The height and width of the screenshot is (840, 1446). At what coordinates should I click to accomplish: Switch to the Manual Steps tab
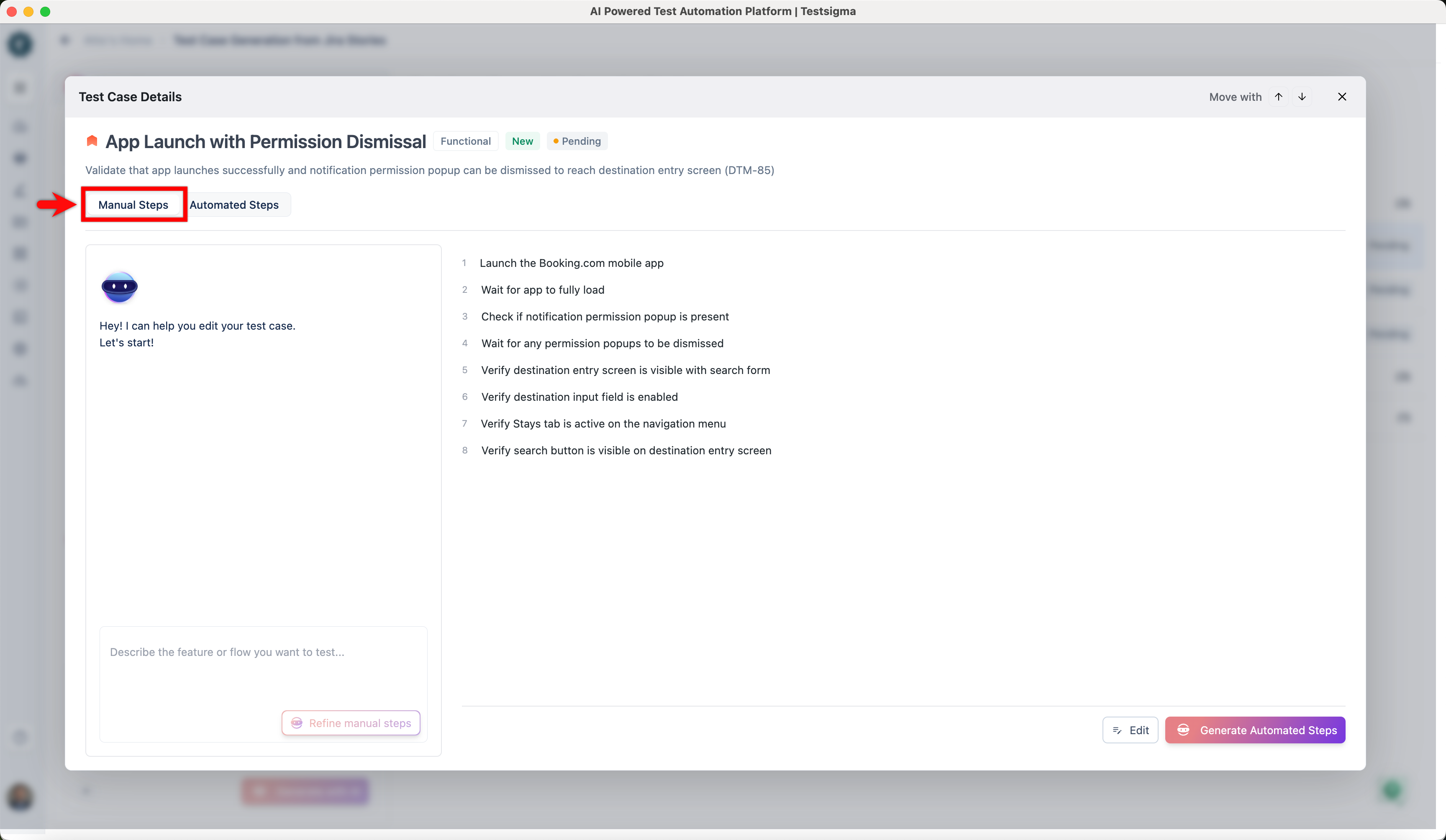point(133,205)
